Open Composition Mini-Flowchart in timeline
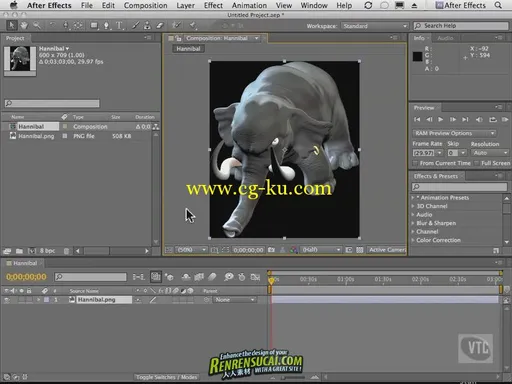512x384 pixels. click(x=138, y=277)
